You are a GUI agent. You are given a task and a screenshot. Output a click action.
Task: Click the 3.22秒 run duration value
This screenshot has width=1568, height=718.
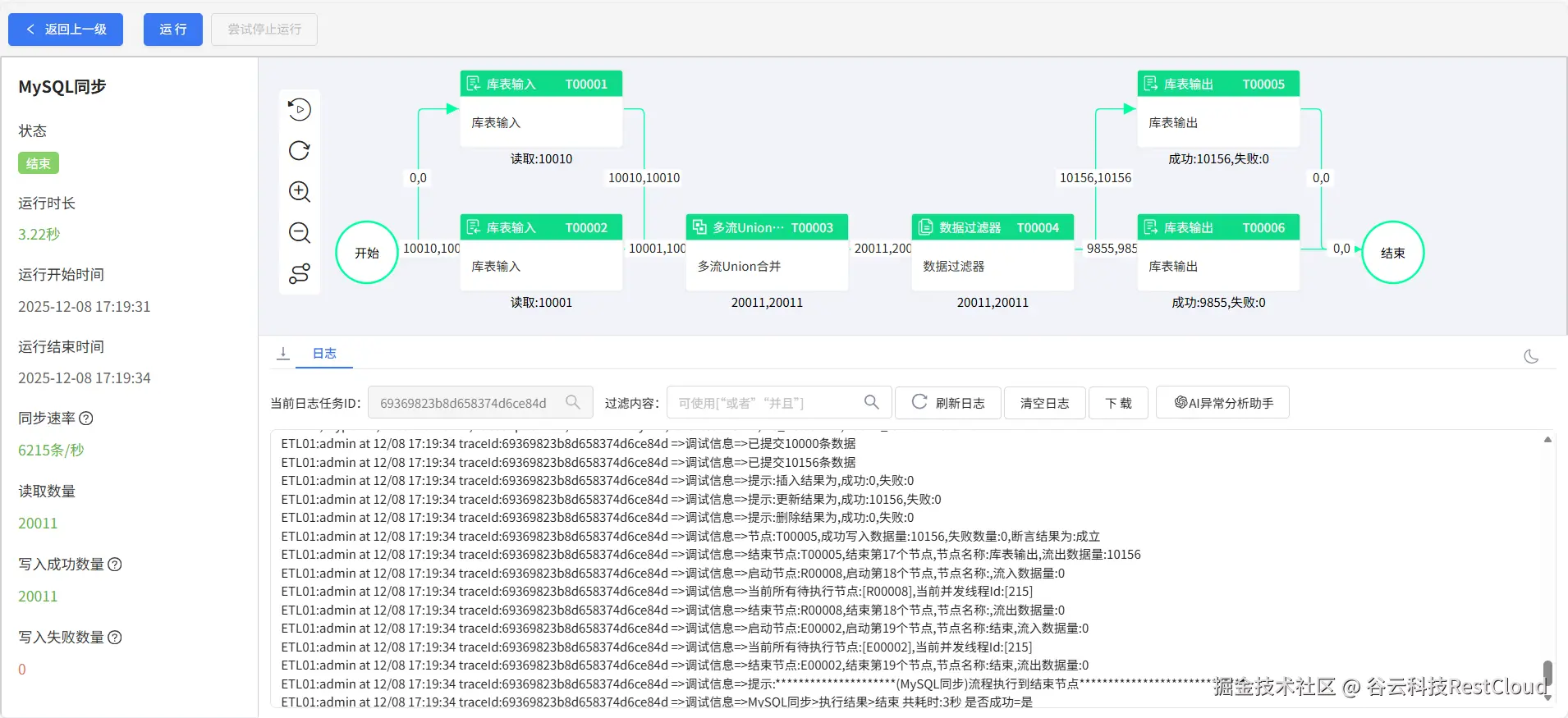click(x=39, y=234)
